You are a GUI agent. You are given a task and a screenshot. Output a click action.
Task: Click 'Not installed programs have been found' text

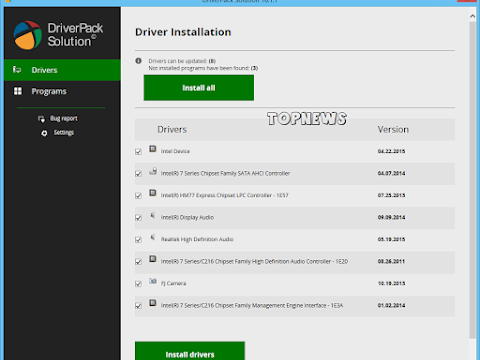point(203,68)
